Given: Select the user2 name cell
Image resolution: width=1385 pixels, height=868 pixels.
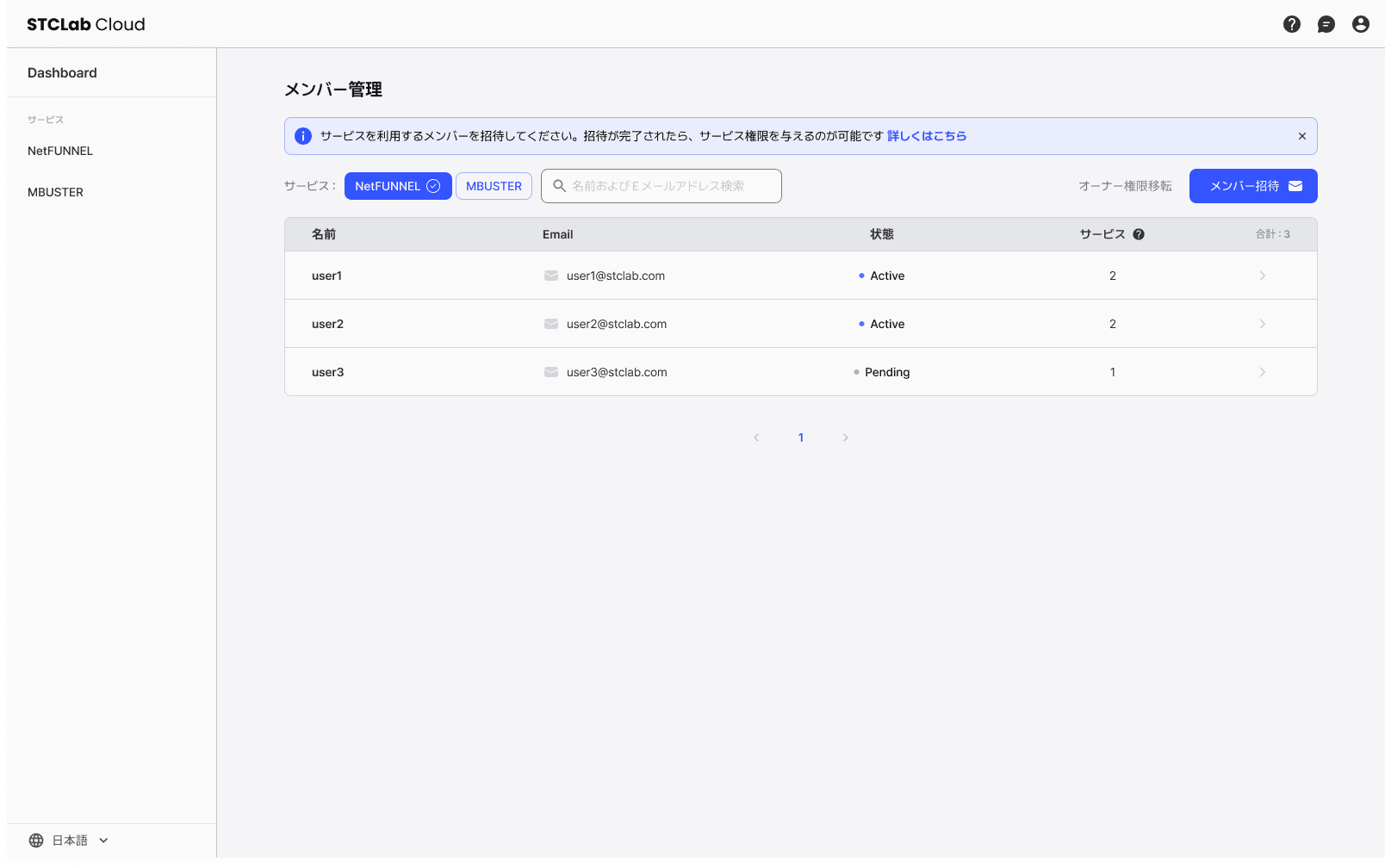Looking at the screenshot, I should pos(327,324).
